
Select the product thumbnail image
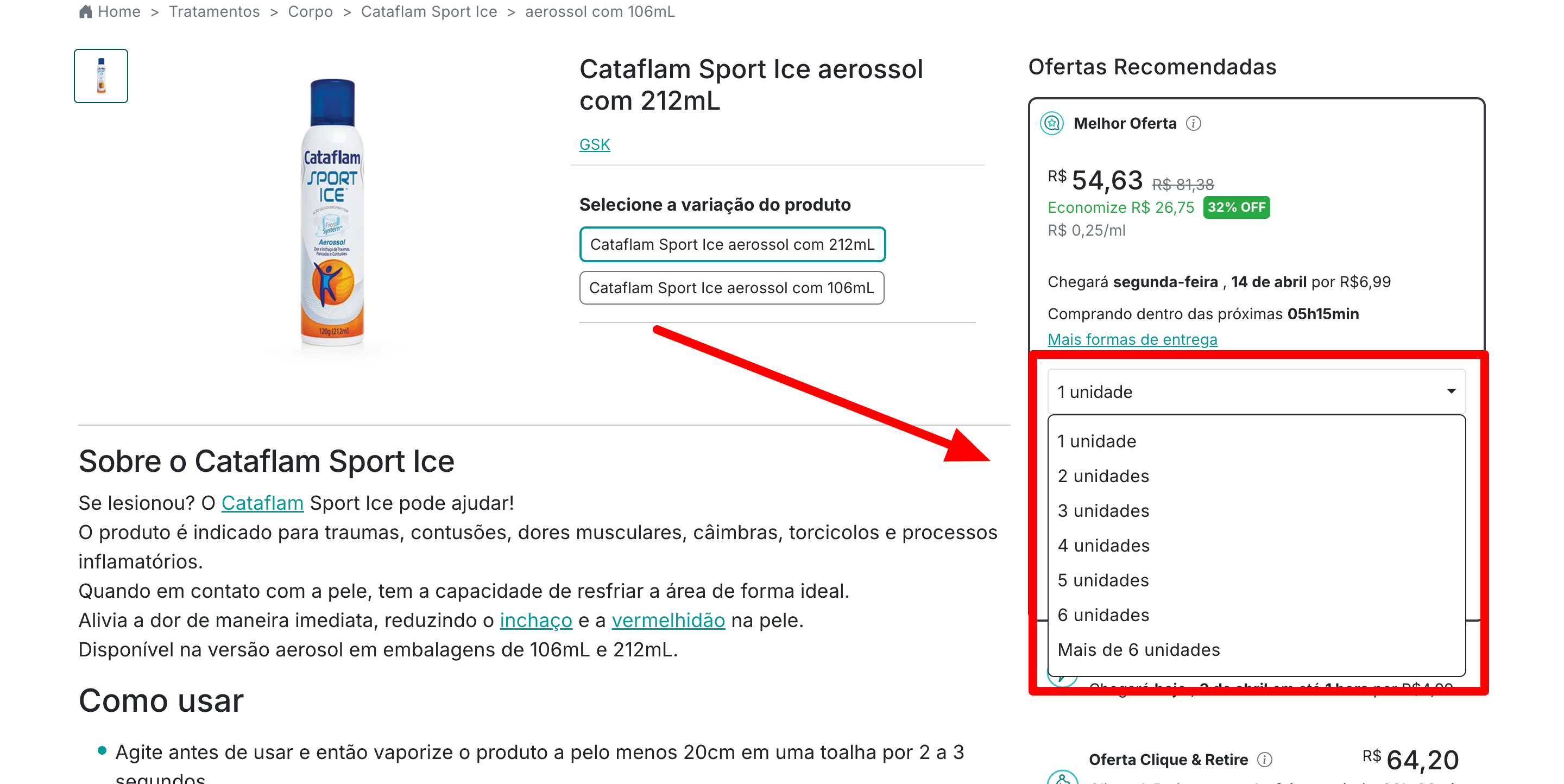click(101, 76)
